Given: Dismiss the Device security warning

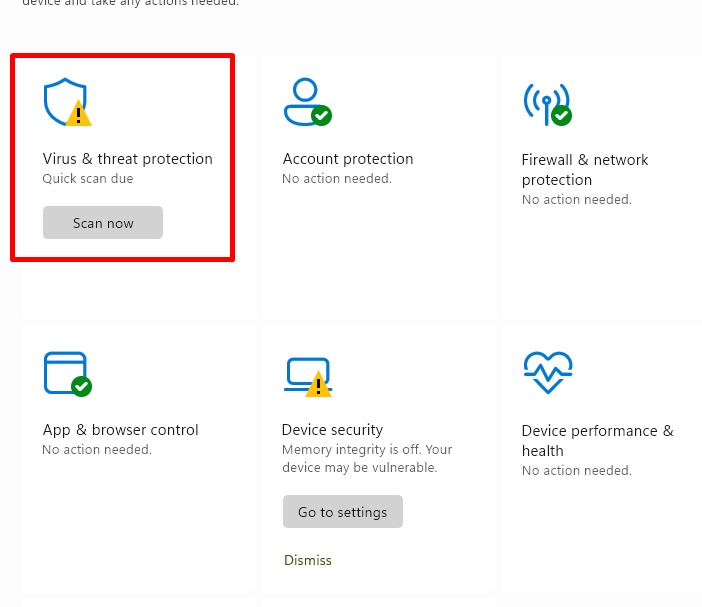Looking at the screenshot, I should pyautogui.click(x=307, y=560).
